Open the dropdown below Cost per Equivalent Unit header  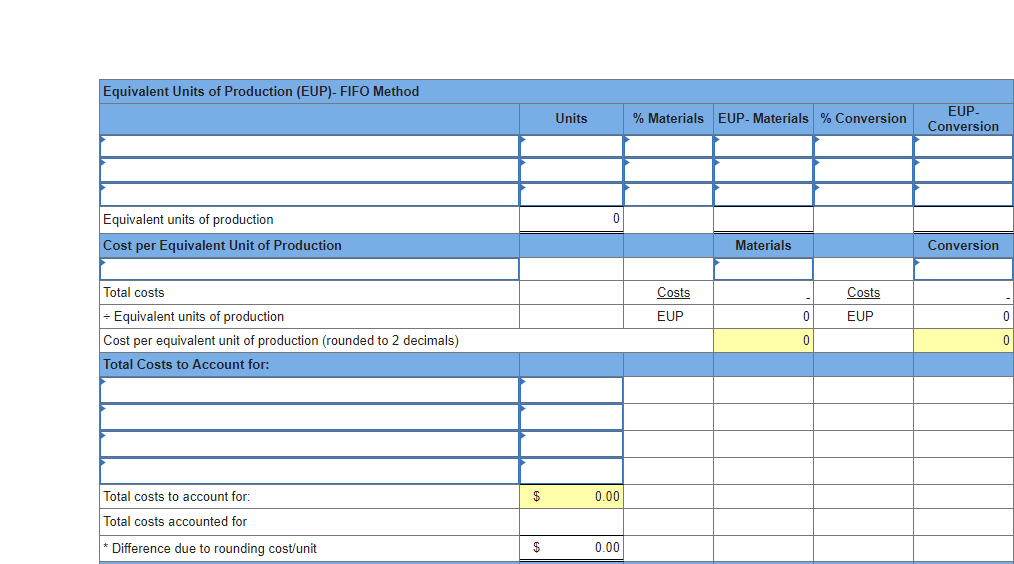coord(309,269)
